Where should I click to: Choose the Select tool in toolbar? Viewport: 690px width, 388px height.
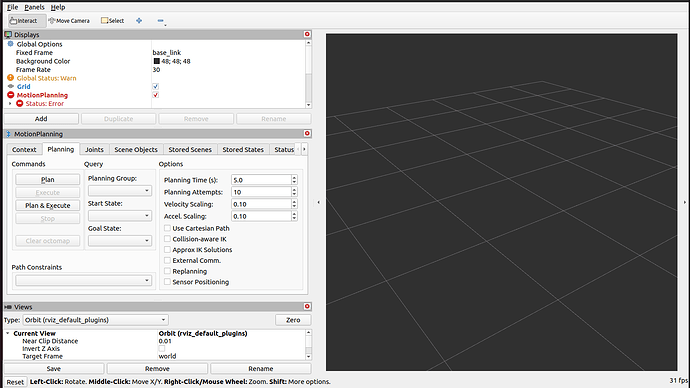click(113, 21)
